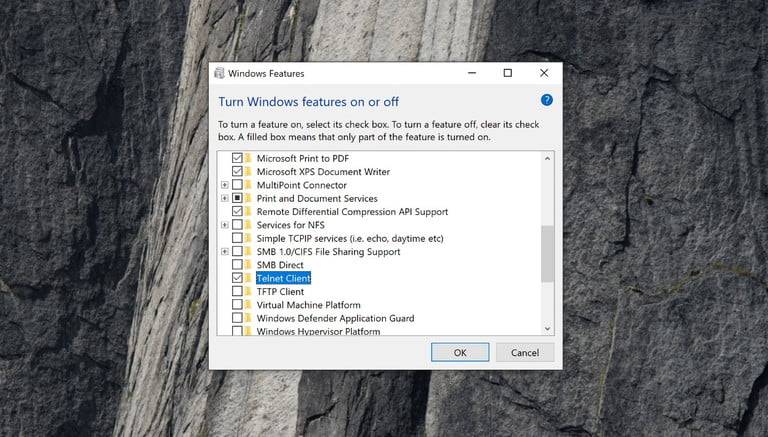Viewport: 768px width, 437px height.
Task: Click the Cancel button
Action: pyautogui.click(x=525, y=352)
